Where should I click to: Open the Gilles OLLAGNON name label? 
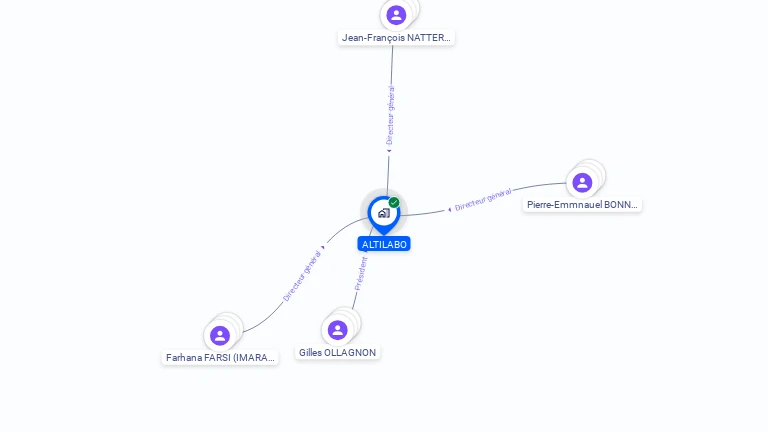tap(337, 353)
